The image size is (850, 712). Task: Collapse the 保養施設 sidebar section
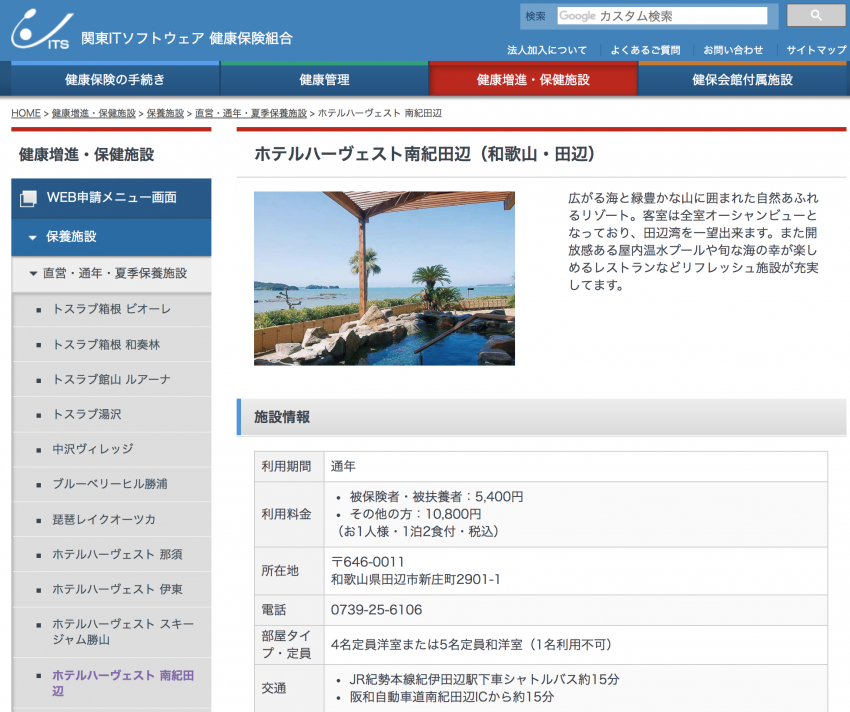coord(33,237)
